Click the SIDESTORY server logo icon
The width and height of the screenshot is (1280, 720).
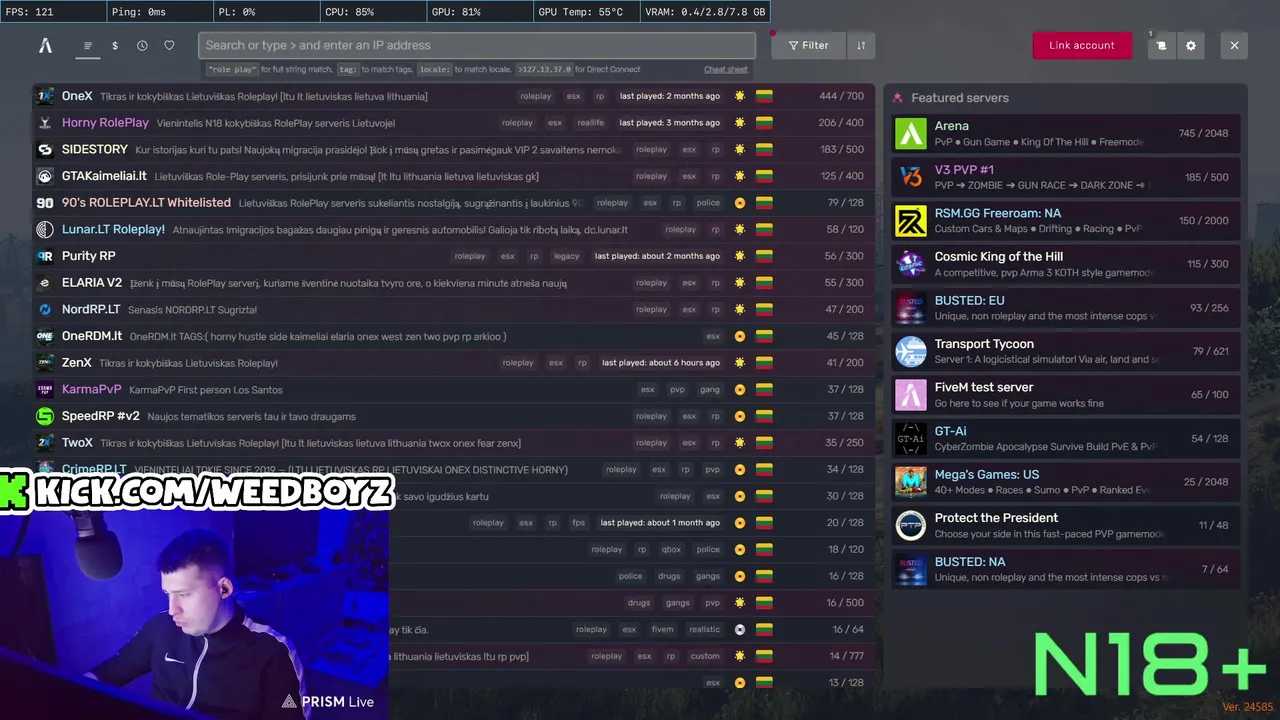click(45, 149)
